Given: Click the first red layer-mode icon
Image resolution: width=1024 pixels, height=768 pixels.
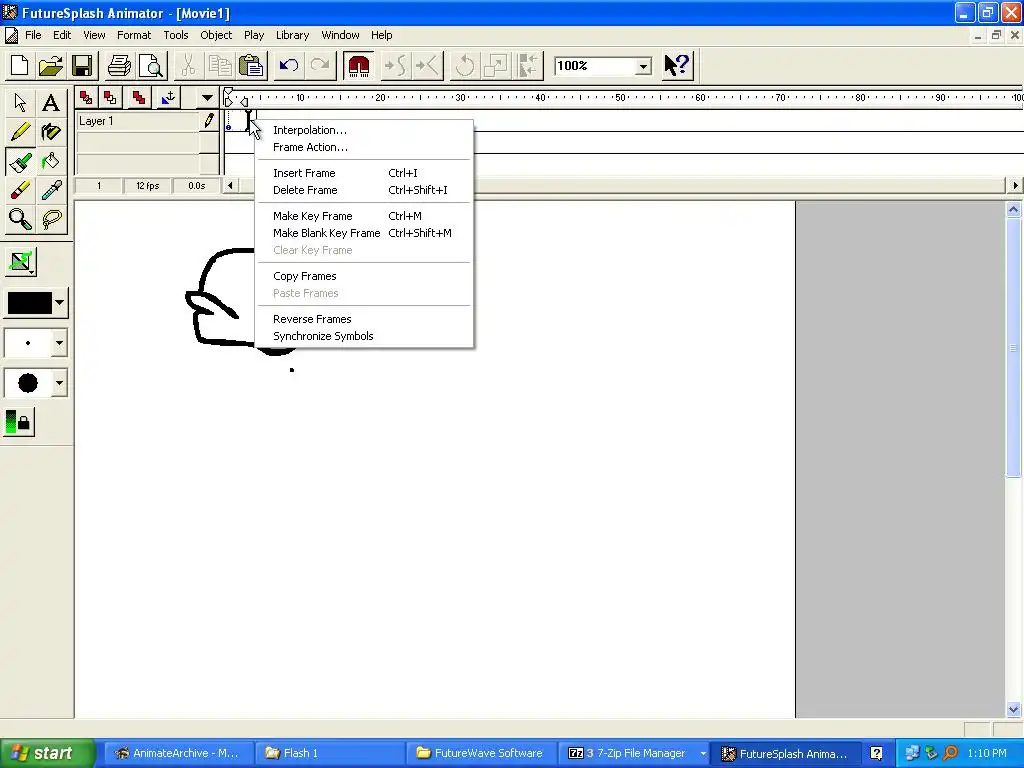Looking at the screenshot, I should pos(86,98).
